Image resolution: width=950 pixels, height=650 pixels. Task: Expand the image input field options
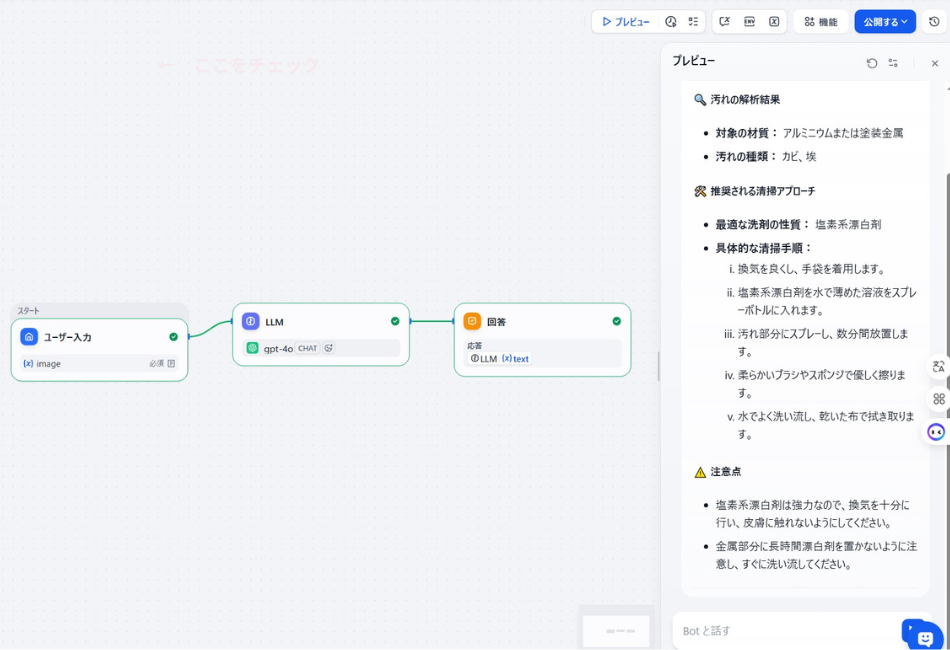(170, 363)
